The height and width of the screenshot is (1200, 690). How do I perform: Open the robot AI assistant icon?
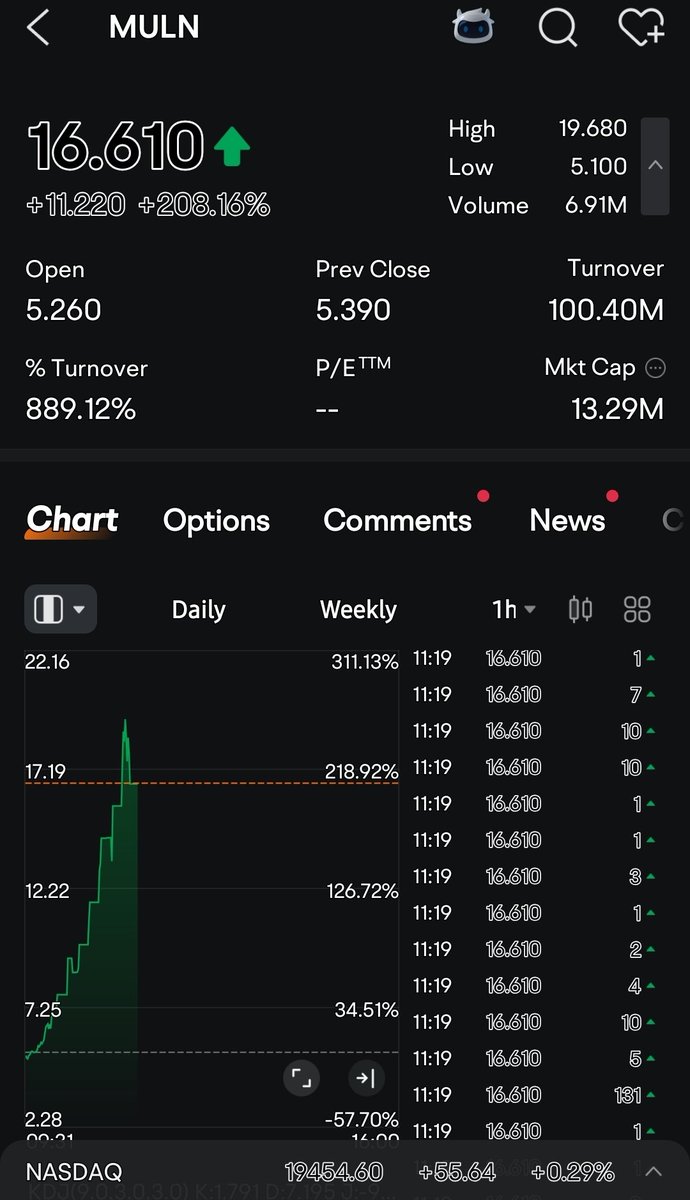tap(473, 27)
